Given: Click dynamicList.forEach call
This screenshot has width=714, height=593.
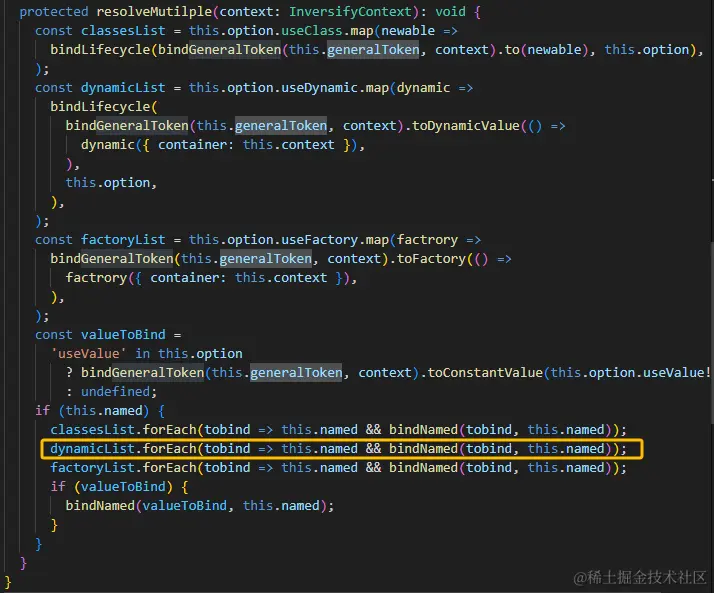Looking at the screenshot, I should pos(123,449).
